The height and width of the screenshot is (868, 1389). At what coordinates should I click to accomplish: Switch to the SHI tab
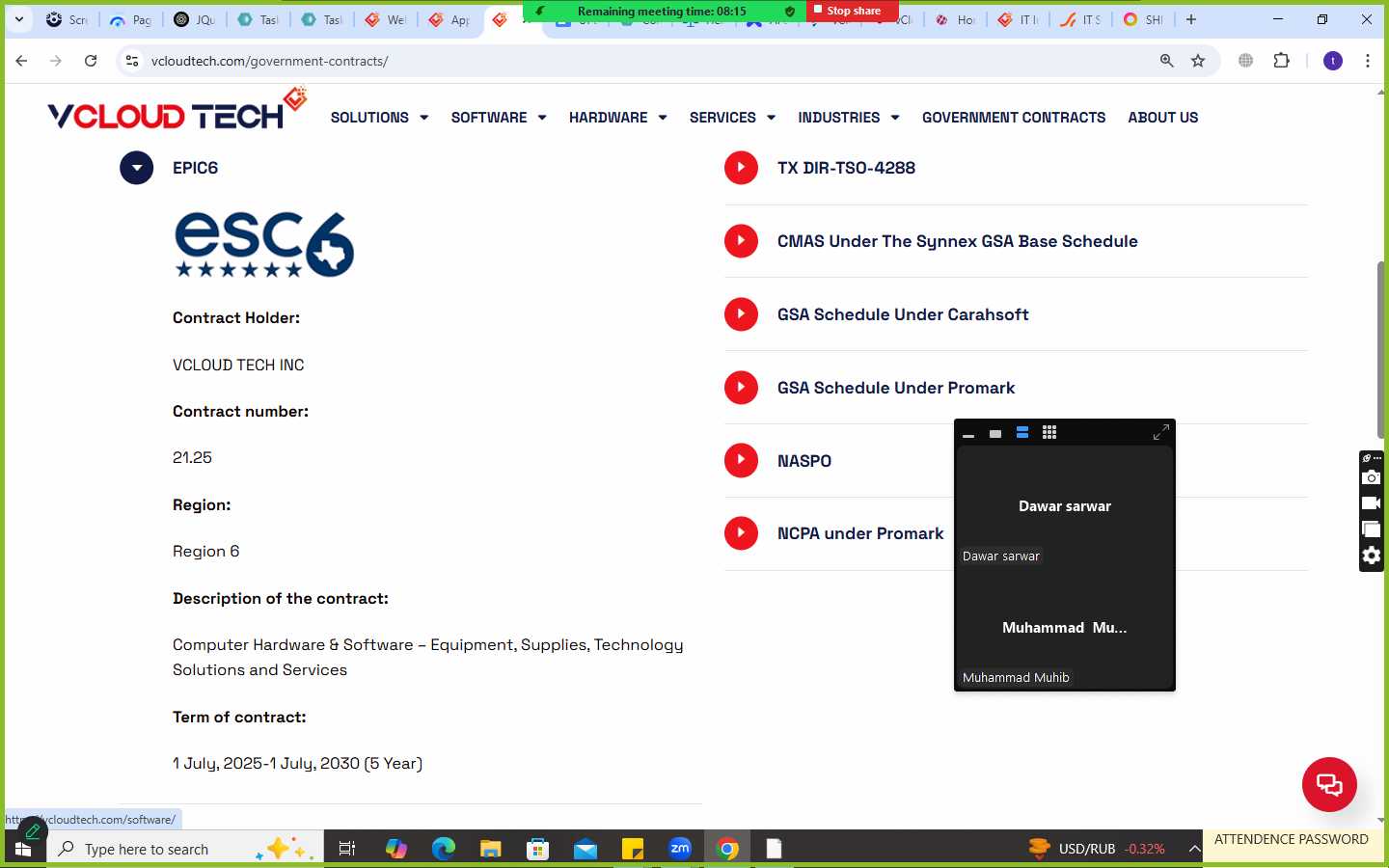click(1144, 19)
